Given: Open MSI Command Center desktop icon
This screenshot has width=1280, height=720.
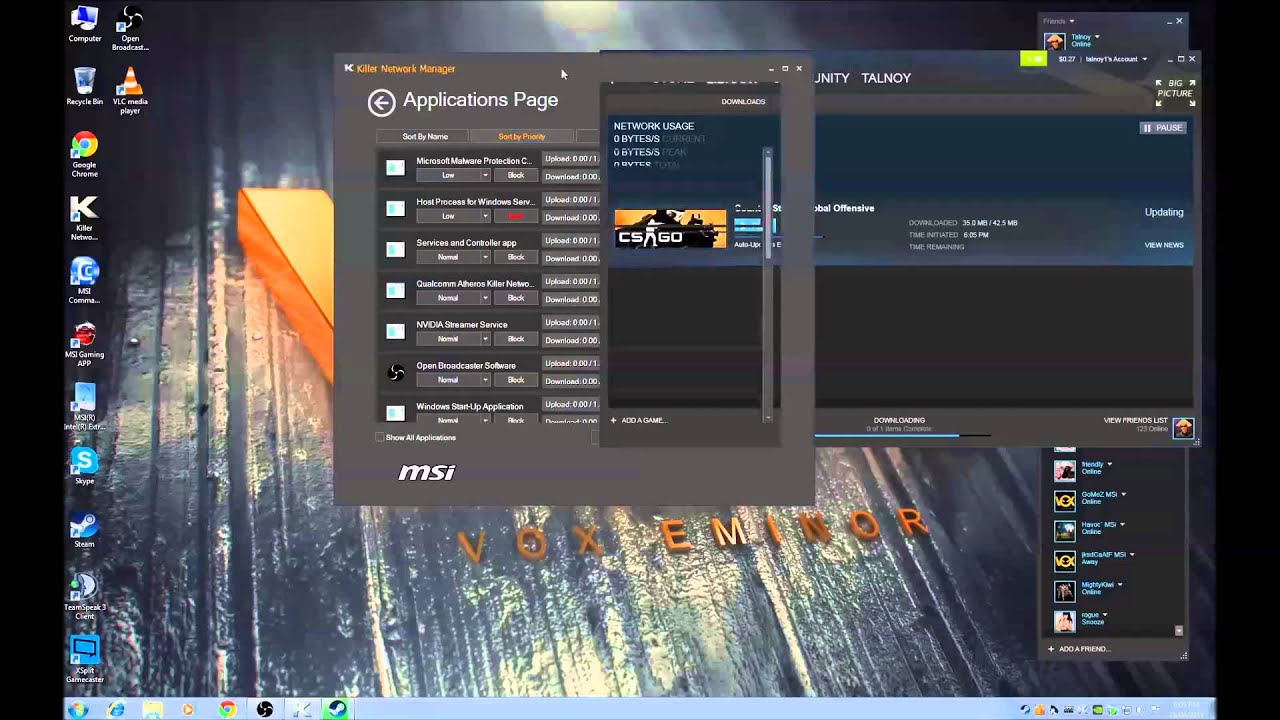Looking at the screenshot, I should (x=85, y=281).
